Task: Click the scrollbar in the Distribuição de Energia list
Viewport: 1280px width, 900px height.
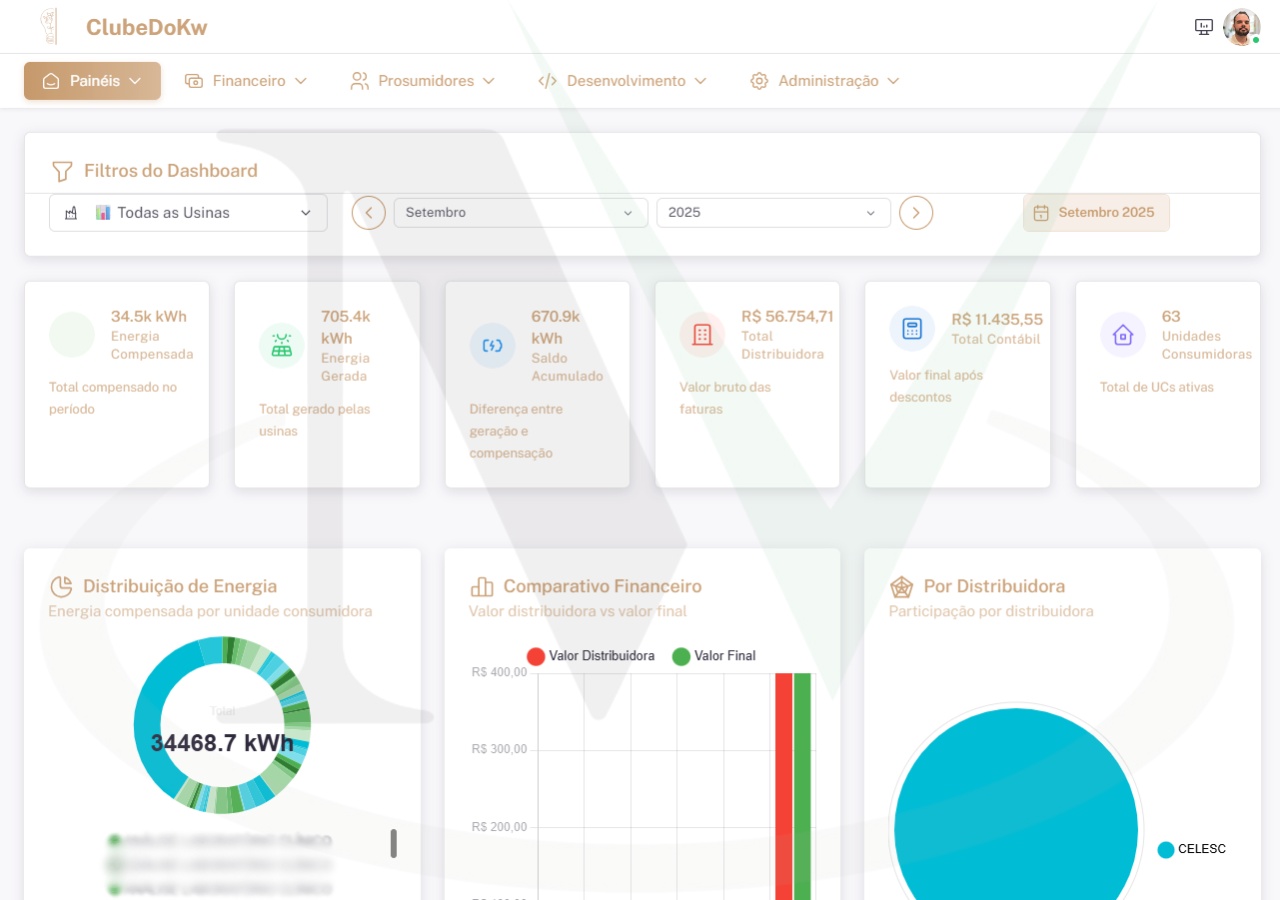Action: 394,844
